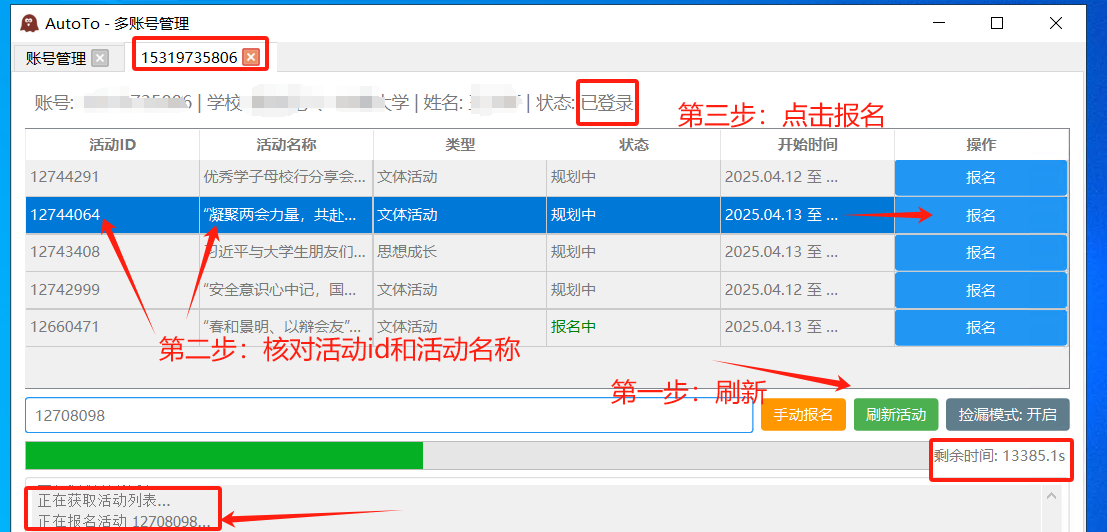The height and width of the screenshot is (532, 1107).
Task: Maximize the AutoTo window
Action: coord(996,23)
